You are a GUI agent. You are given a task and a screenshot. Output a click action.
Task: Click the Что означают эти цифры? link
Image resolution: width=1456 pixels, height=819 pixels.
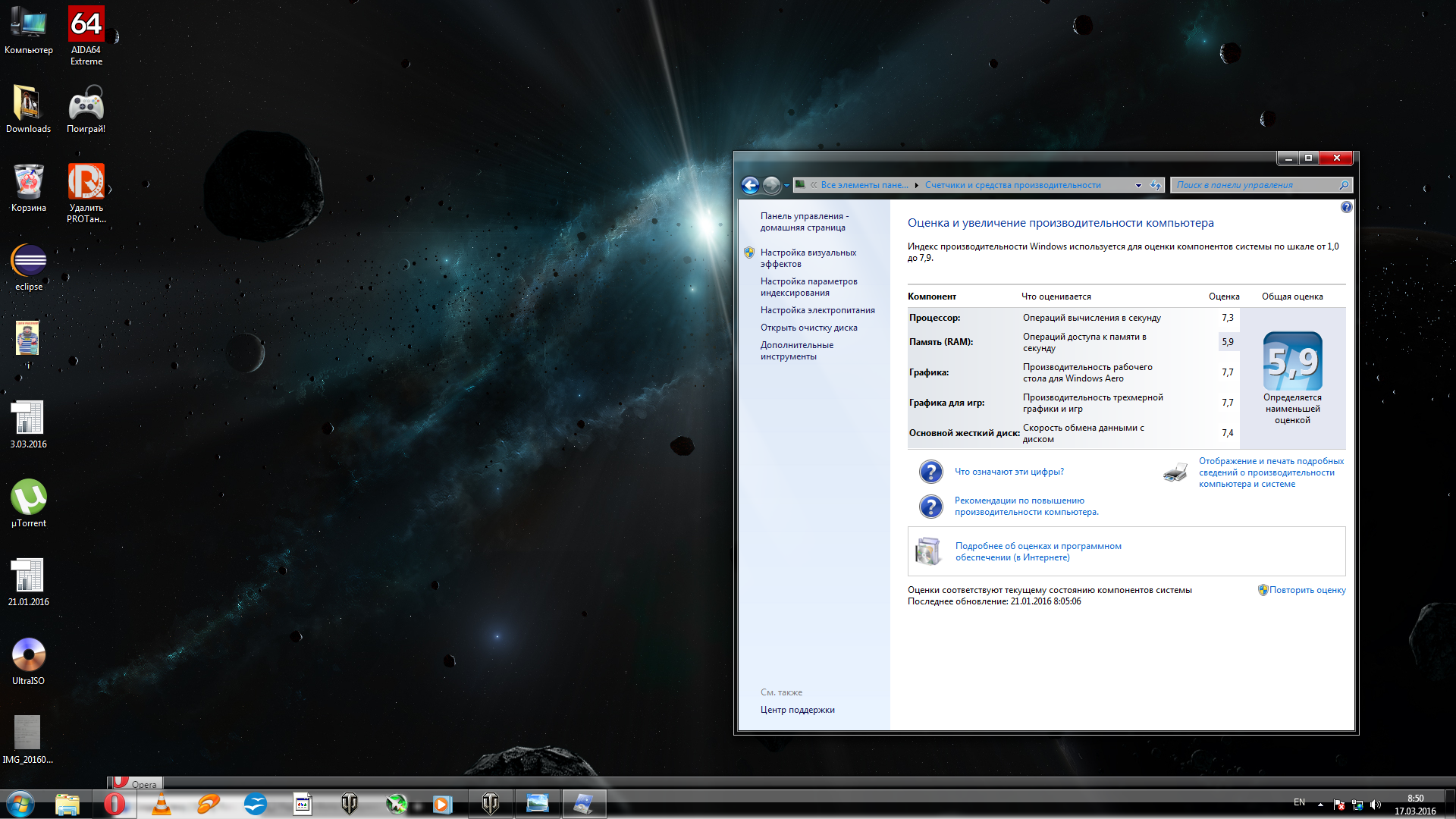click(x=1009, y=472)
